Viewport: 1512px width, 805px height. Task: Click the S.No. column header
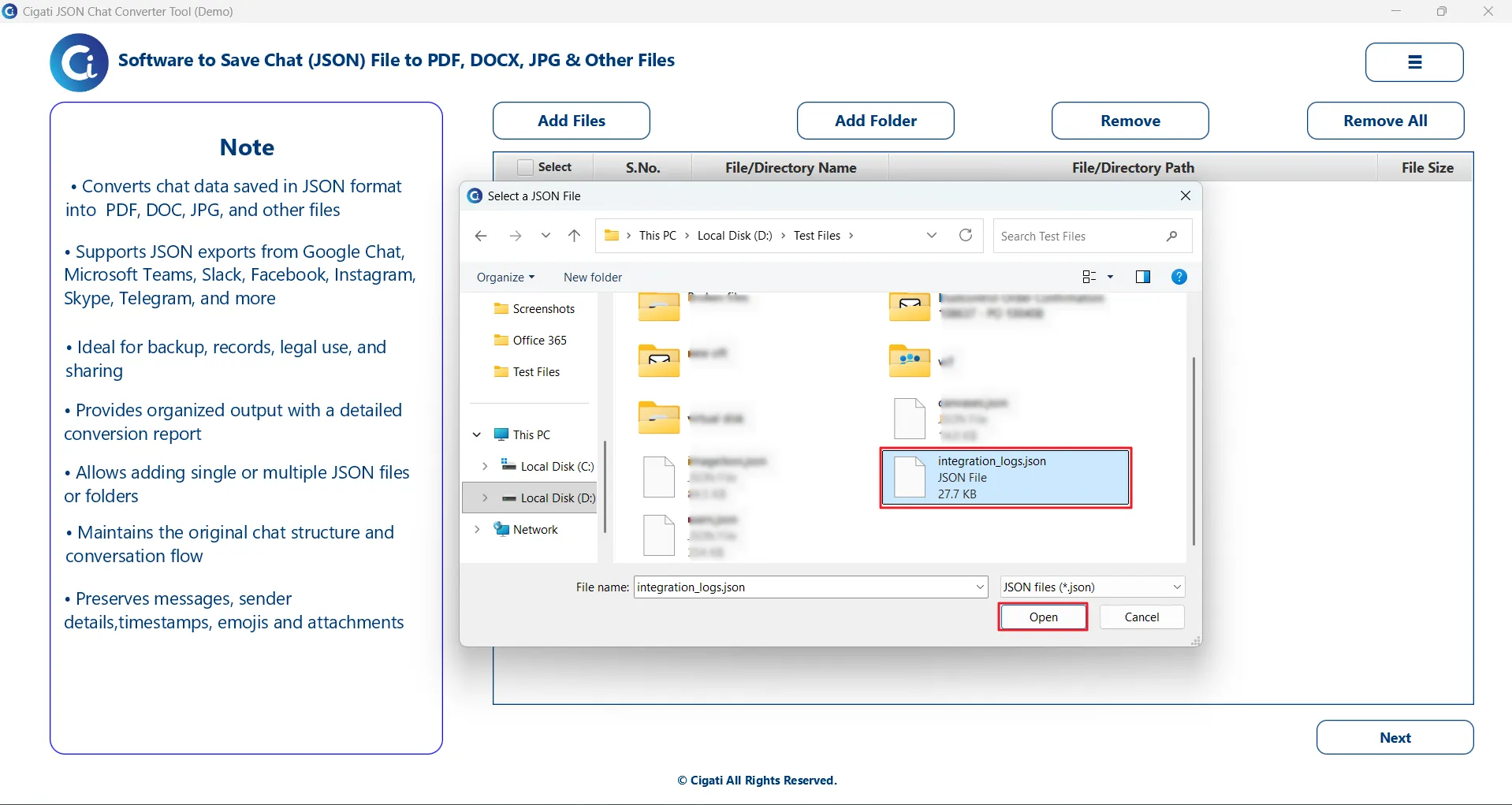coord(642,168)
